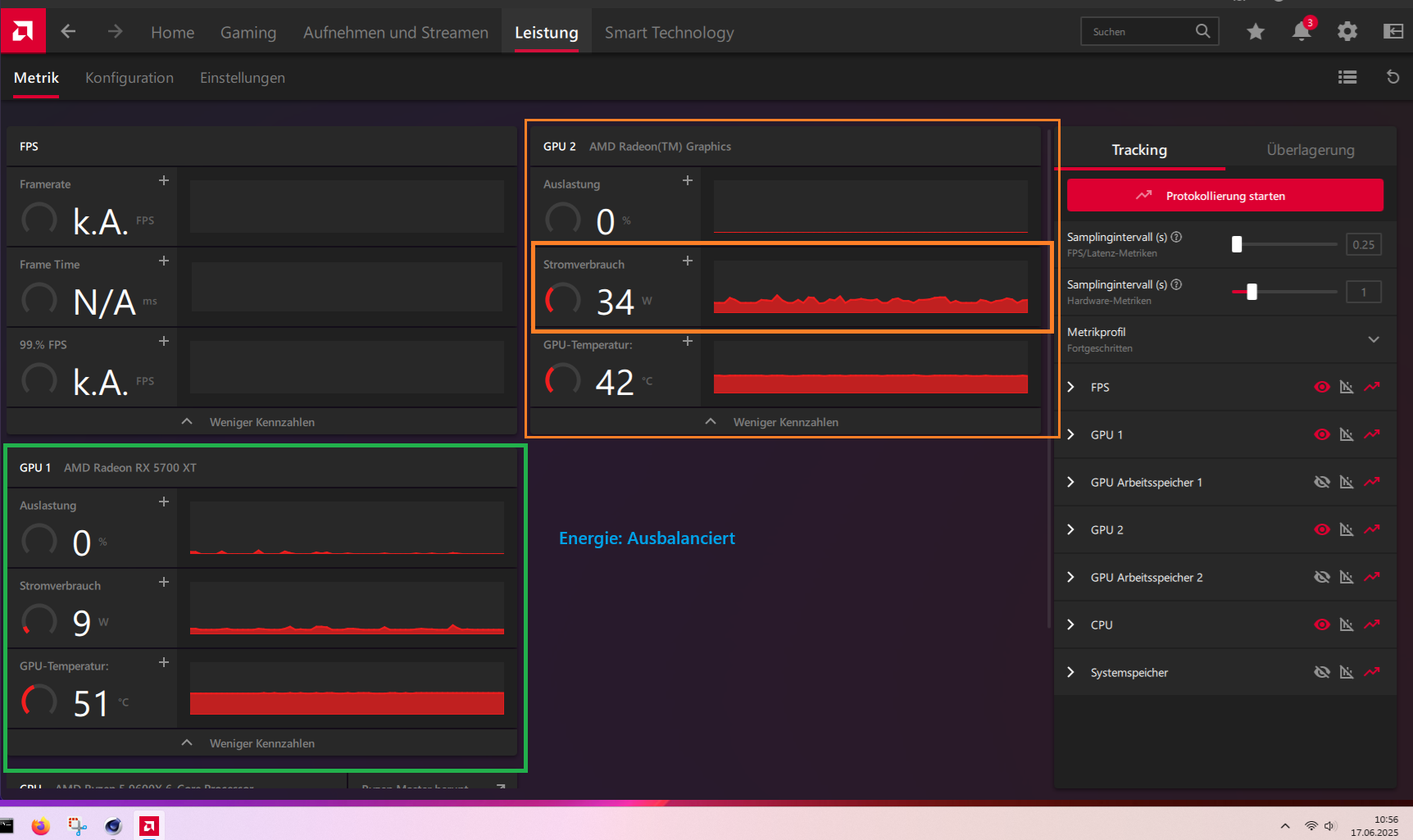Toggle visibility eye for FPS metrics
The height and width of the screenshot is (840, 1413).
(1322, 387)
